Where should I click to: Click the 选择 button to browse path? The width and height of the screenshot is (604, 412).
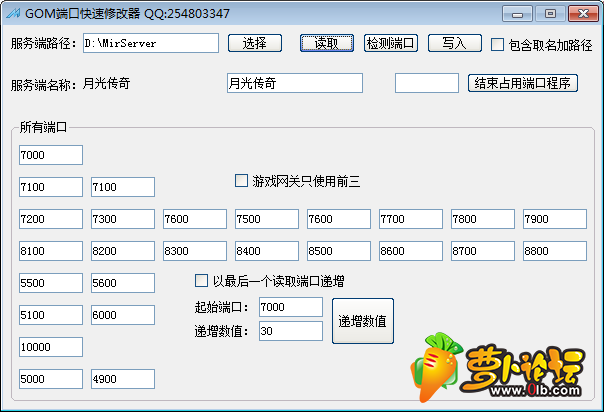[255, 43]
